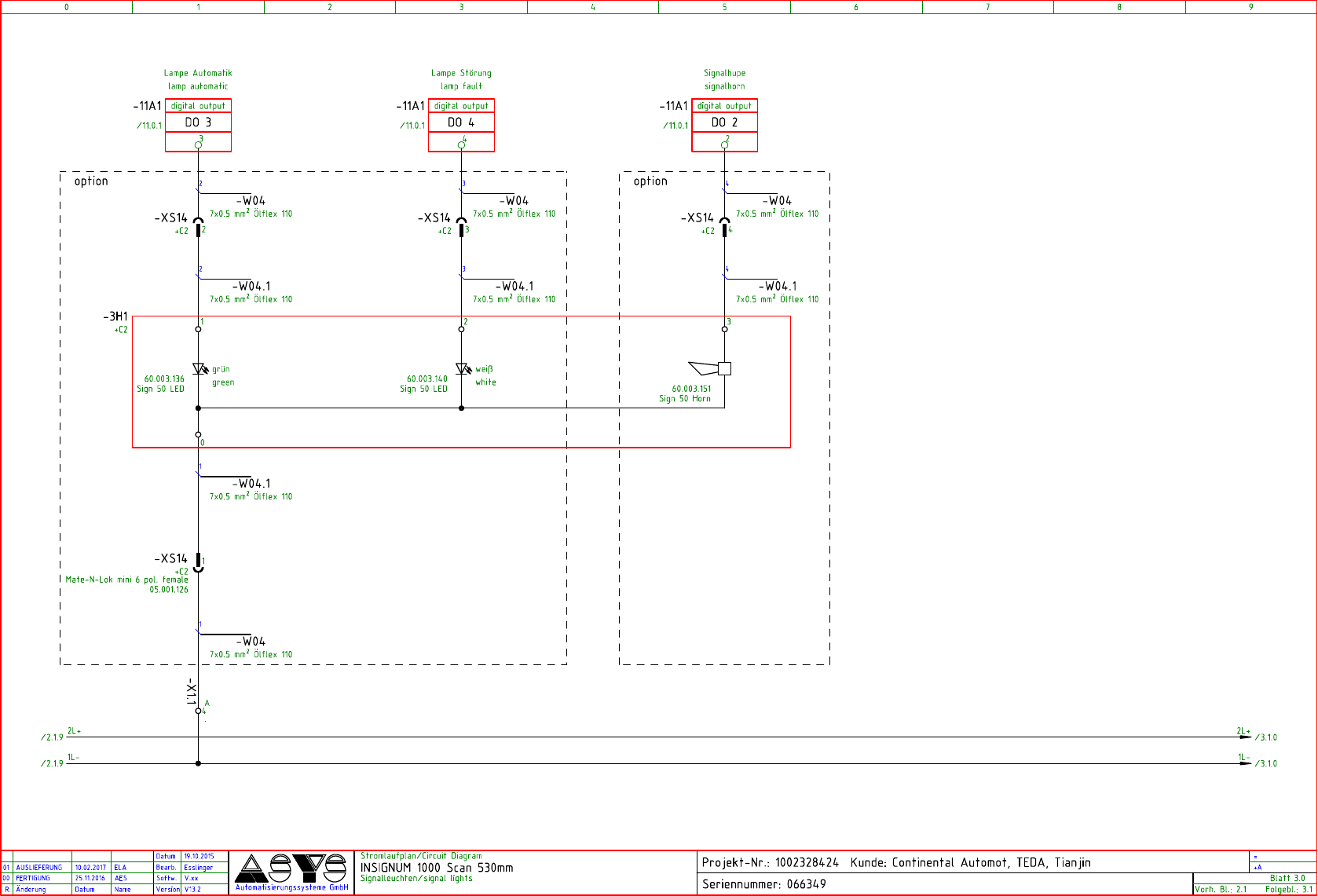Screen dimensions: 1318x896
Task: Select the W04.1 cable label below 3H1
Action: click(251, 484)
